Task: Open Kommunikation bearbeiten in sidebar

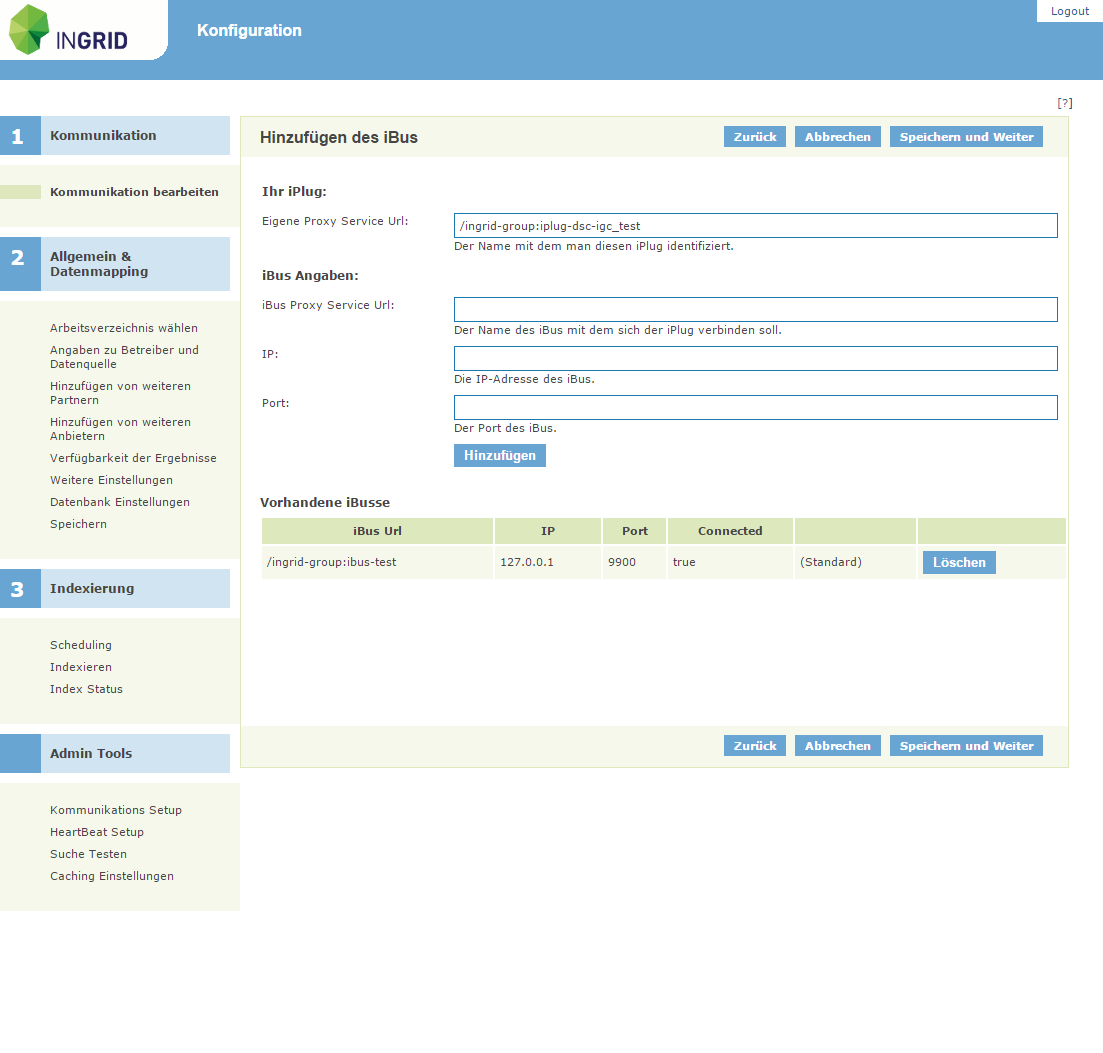Action: coord(134,192)
